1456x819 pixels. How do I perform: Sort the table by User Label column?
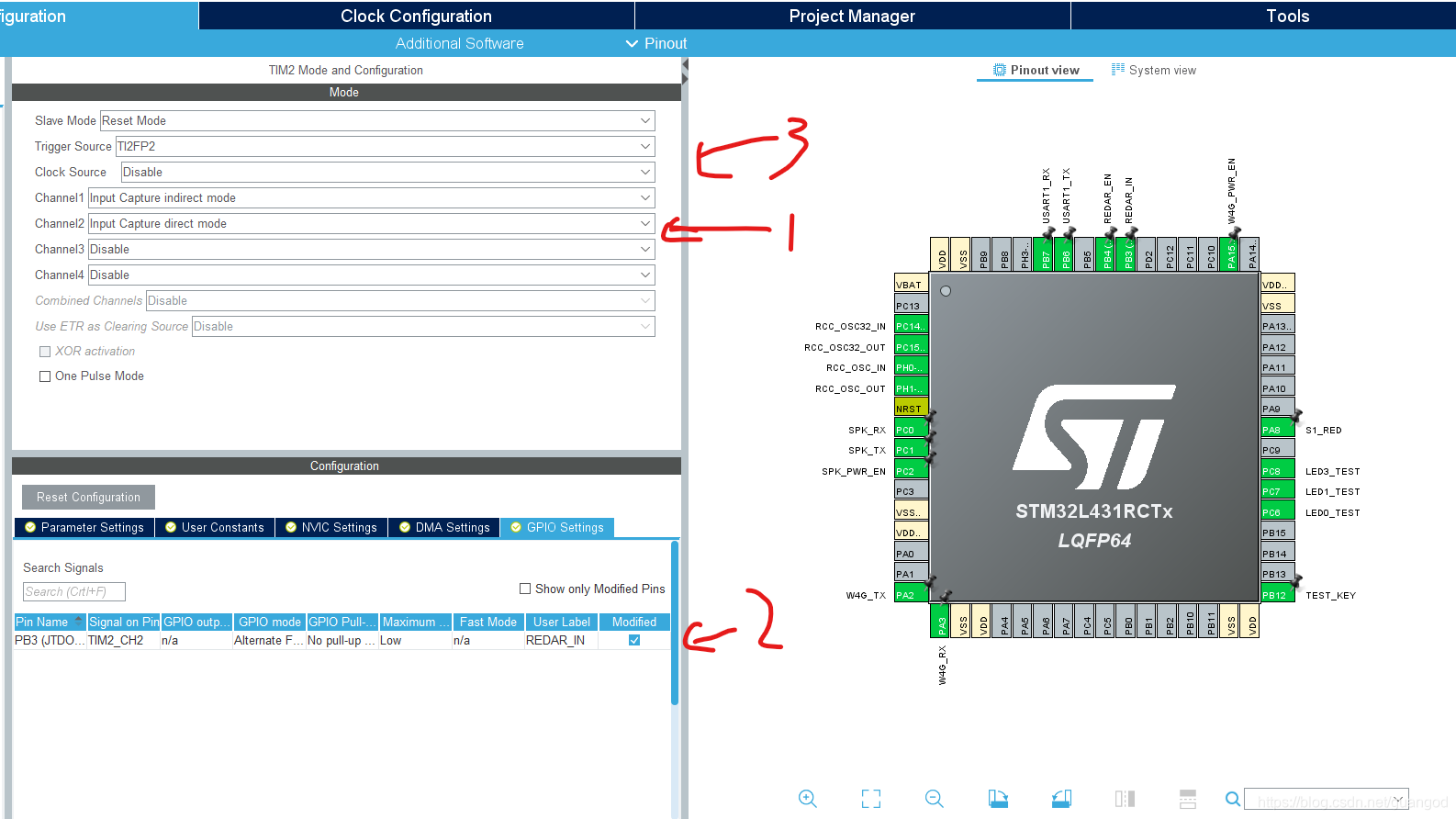pos(562,623)
